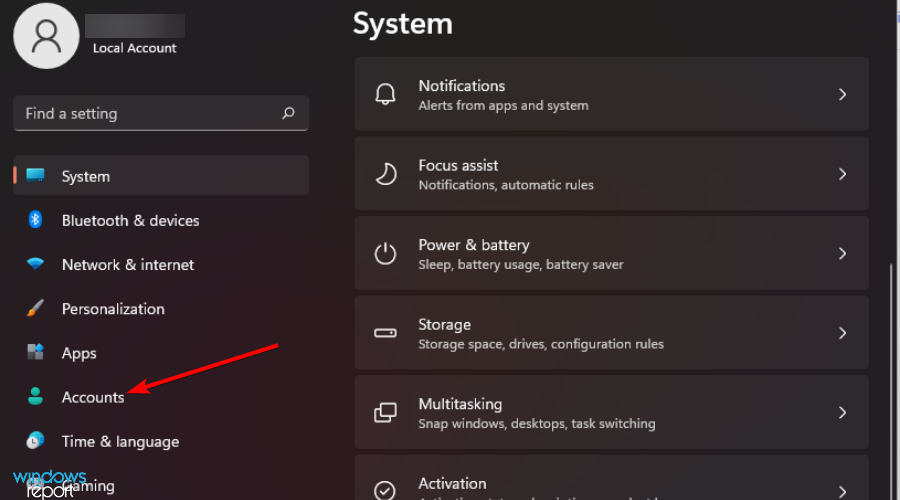Select System in the sidebar
900x500 pixels.
[161, 176]
